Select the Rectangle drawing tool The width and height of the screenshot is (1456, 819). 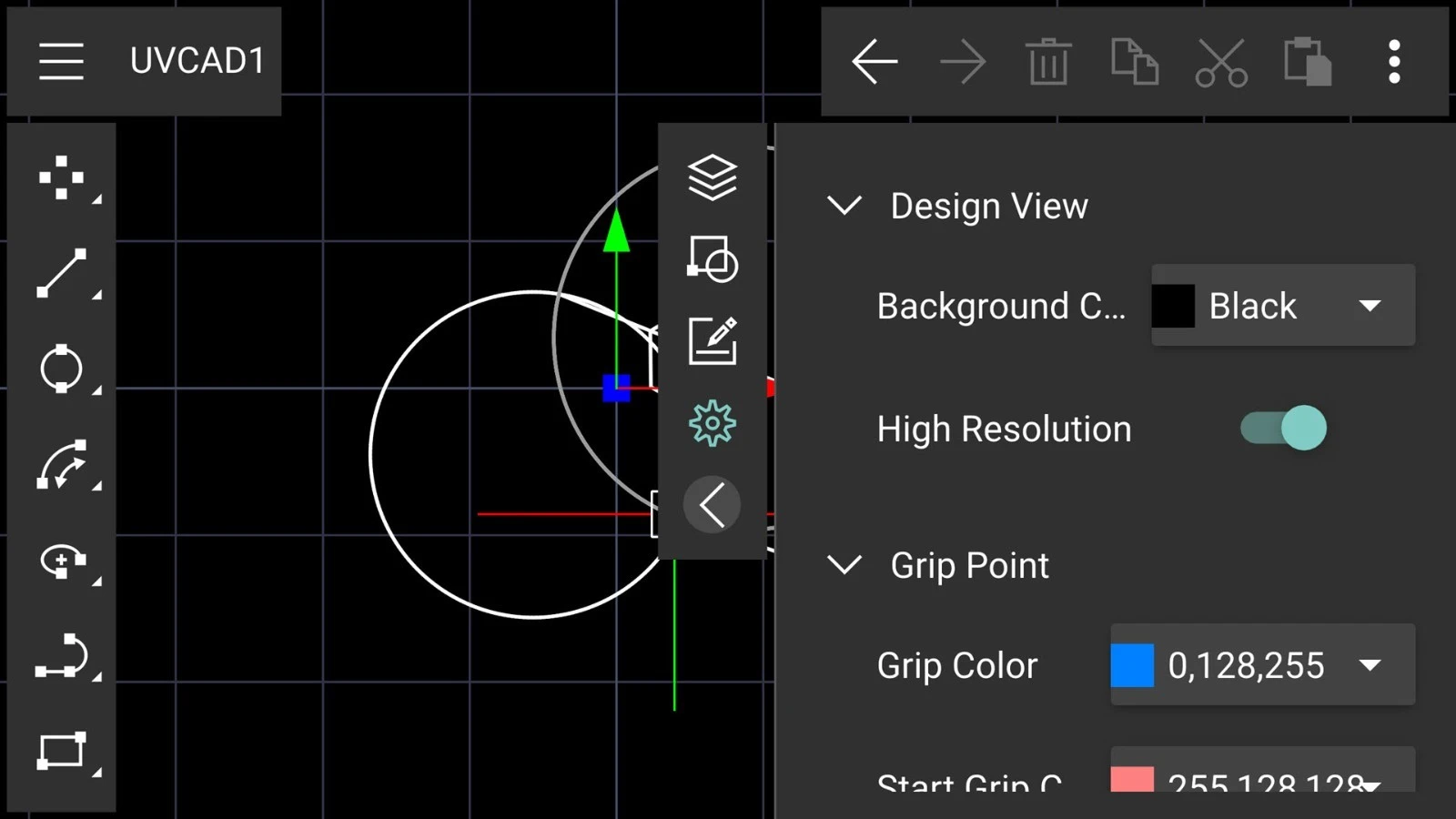pyautogui.click(x=61, y=752)
